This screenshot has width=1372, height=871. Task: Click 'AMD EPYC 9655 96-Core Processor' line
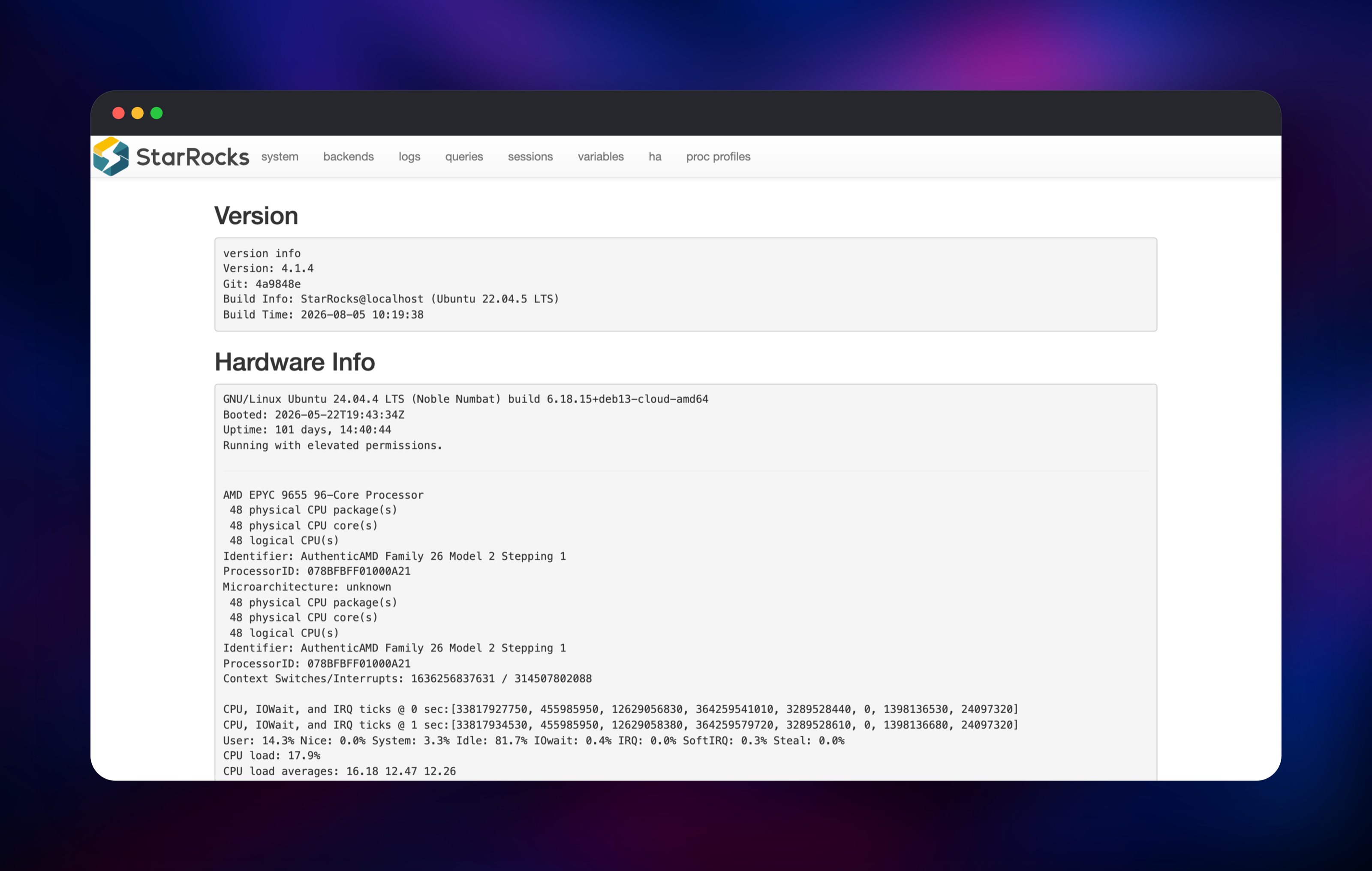coord(324,495)
